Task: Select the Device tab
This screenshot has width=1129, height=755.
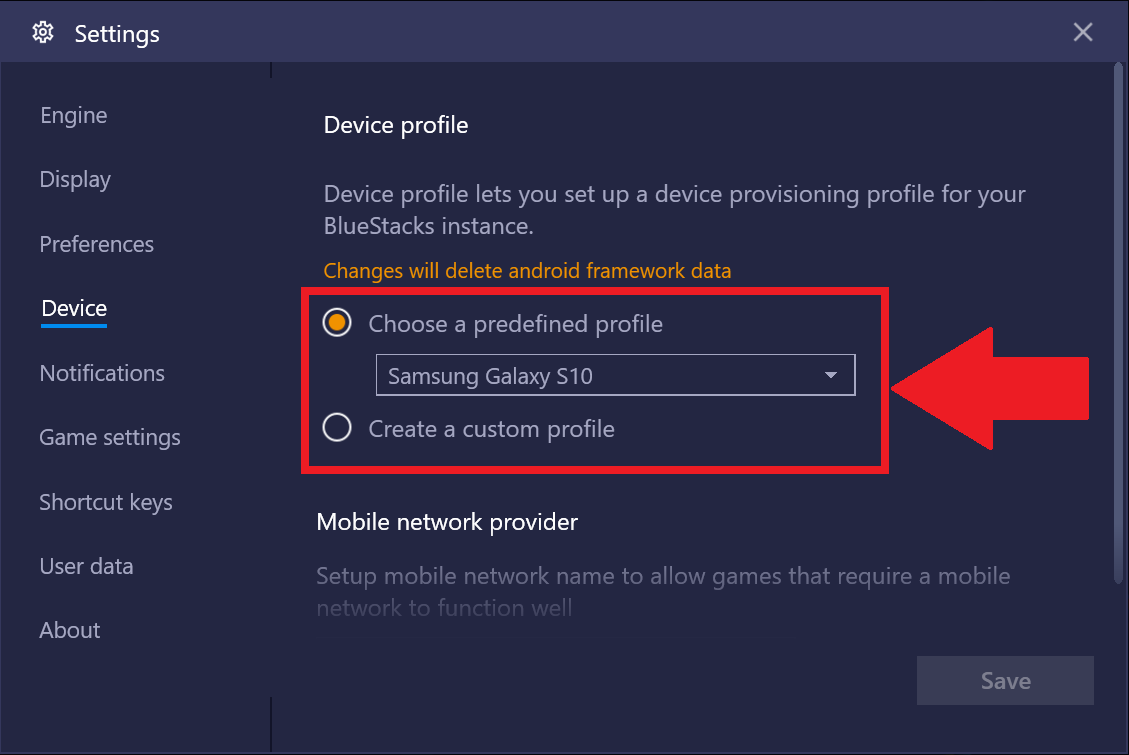Action: (74, 308)
